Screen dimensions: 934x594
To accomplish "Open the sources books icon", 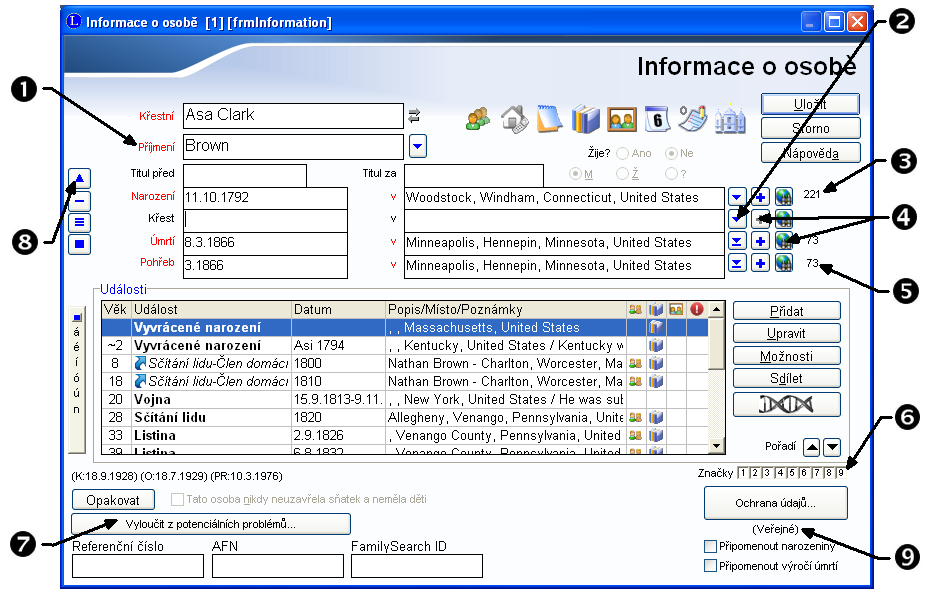I will (585, 118).
